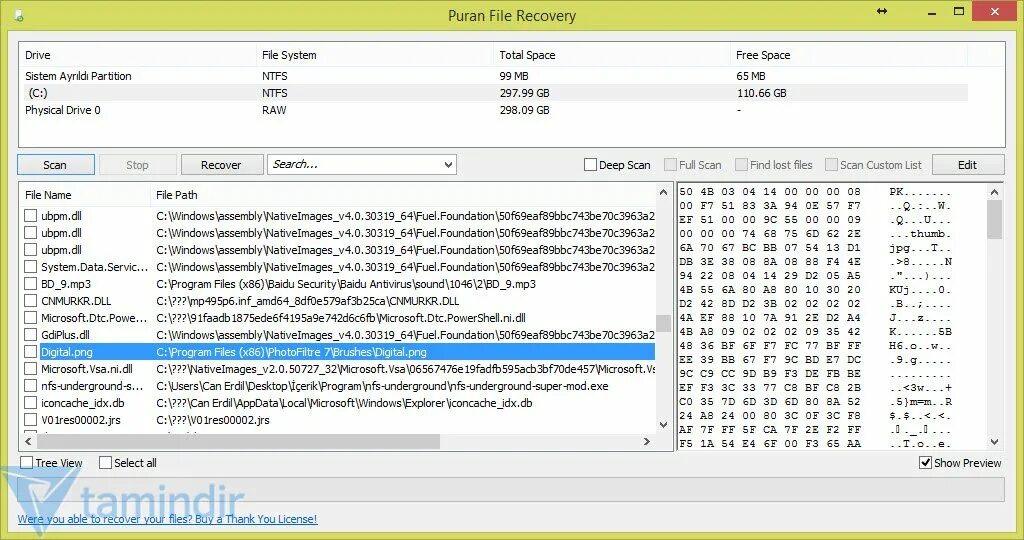The height and width of the screenshot is (540, 1024).
Task: Click the 110.66 GB free space value
Action: [761, 93]
